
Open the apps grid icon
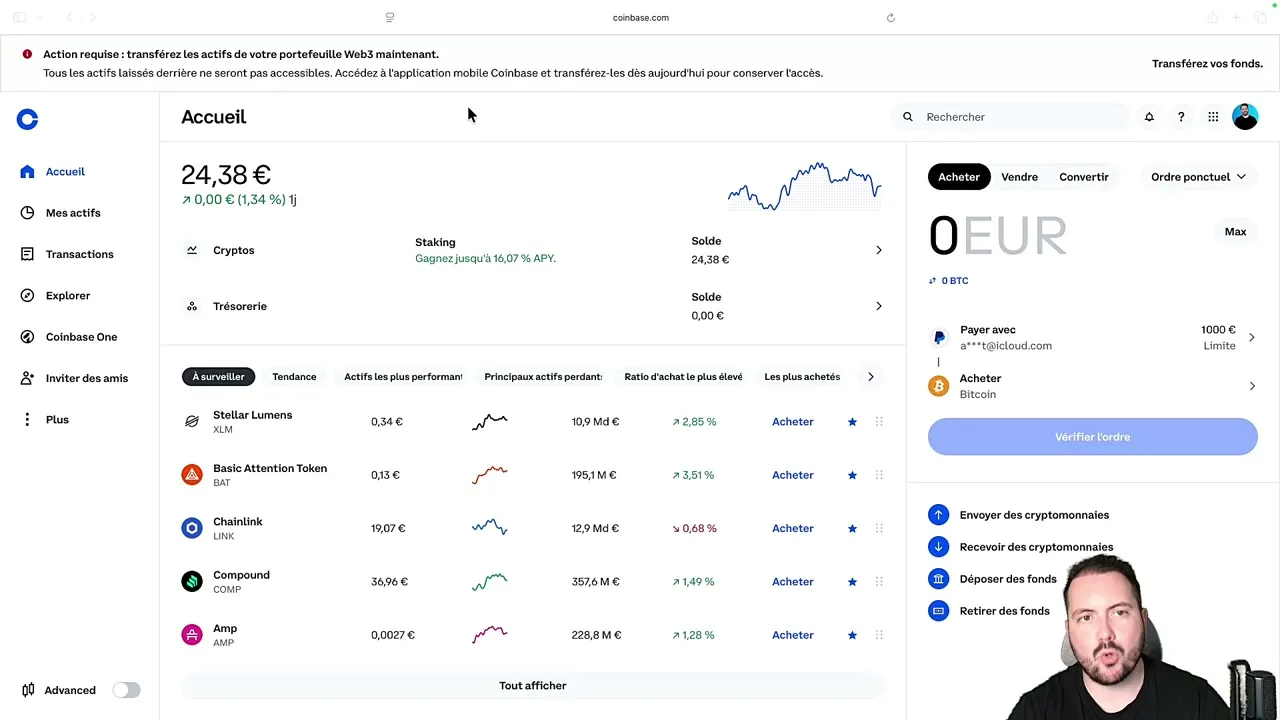(1213, 117)
